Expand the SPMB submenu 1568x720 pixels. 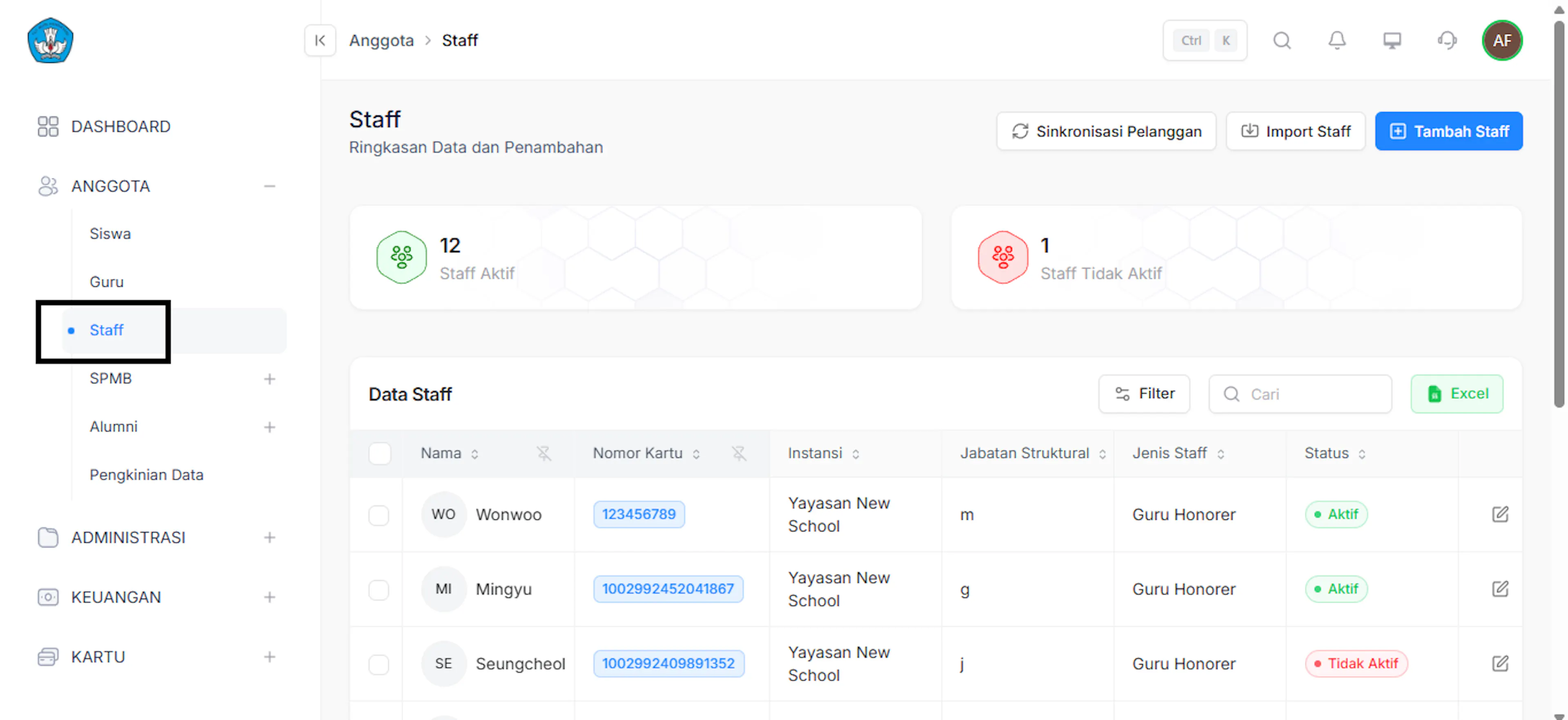(x=269, y=379)
